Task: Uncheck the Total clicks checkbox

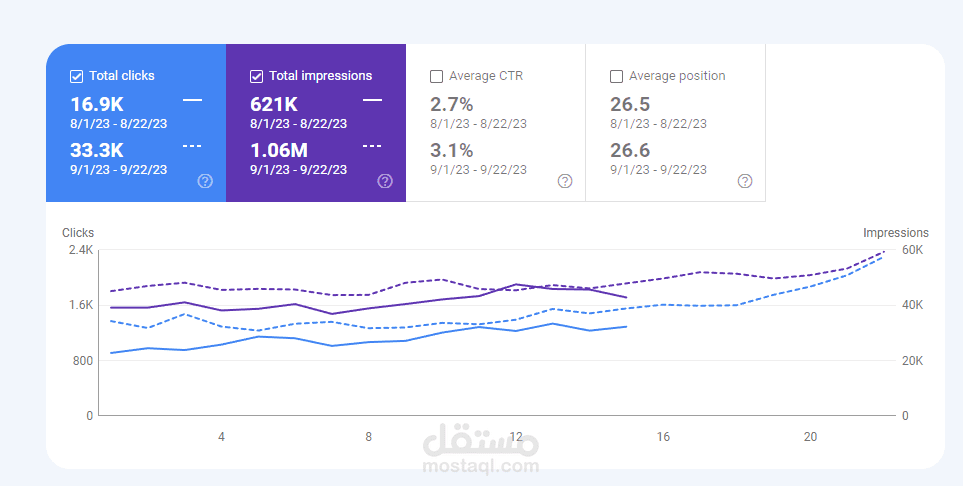Action: pyautogui.click(x=77, y=76)
